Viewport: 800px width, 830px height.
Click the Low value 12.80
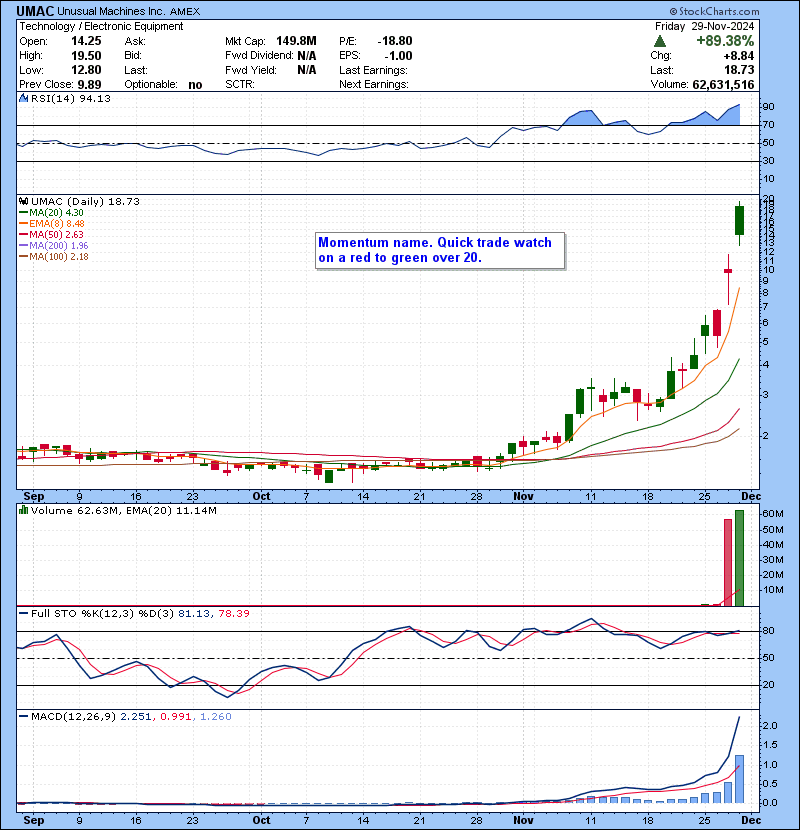coord(86,70)
